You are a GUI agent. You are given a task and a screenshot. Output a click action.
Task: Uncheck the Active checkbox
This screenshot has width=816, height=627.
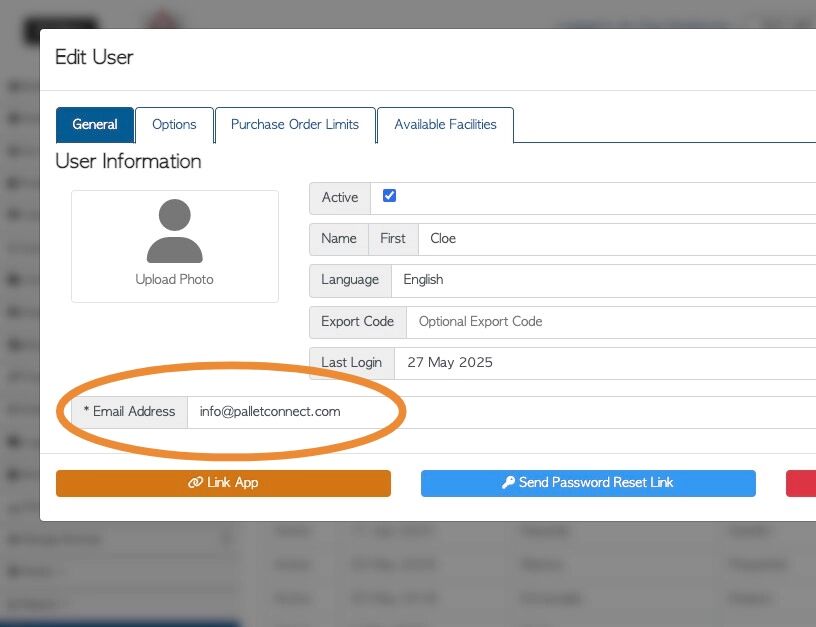[389, 196]
